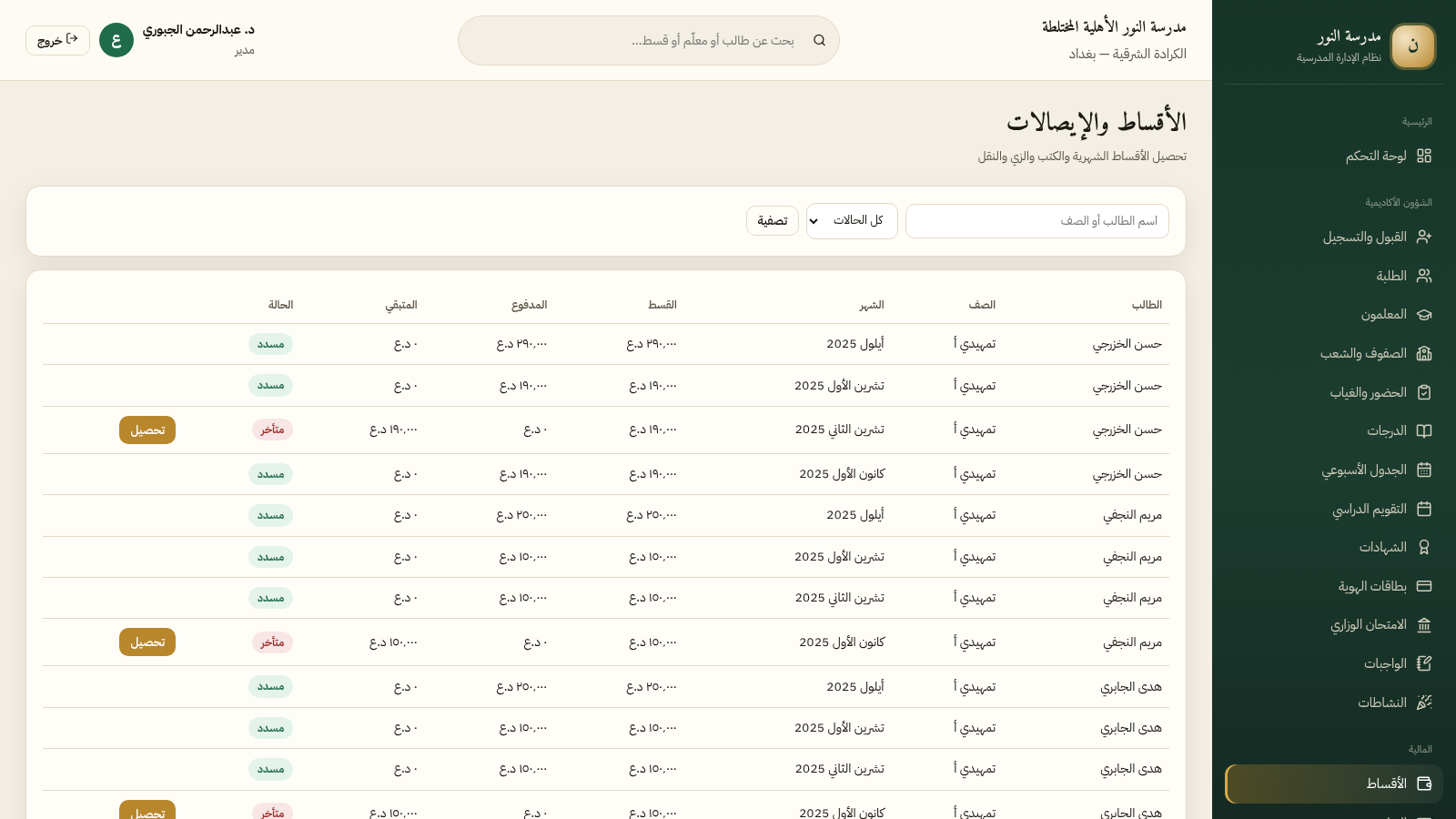Focus the top global search box

649,40
